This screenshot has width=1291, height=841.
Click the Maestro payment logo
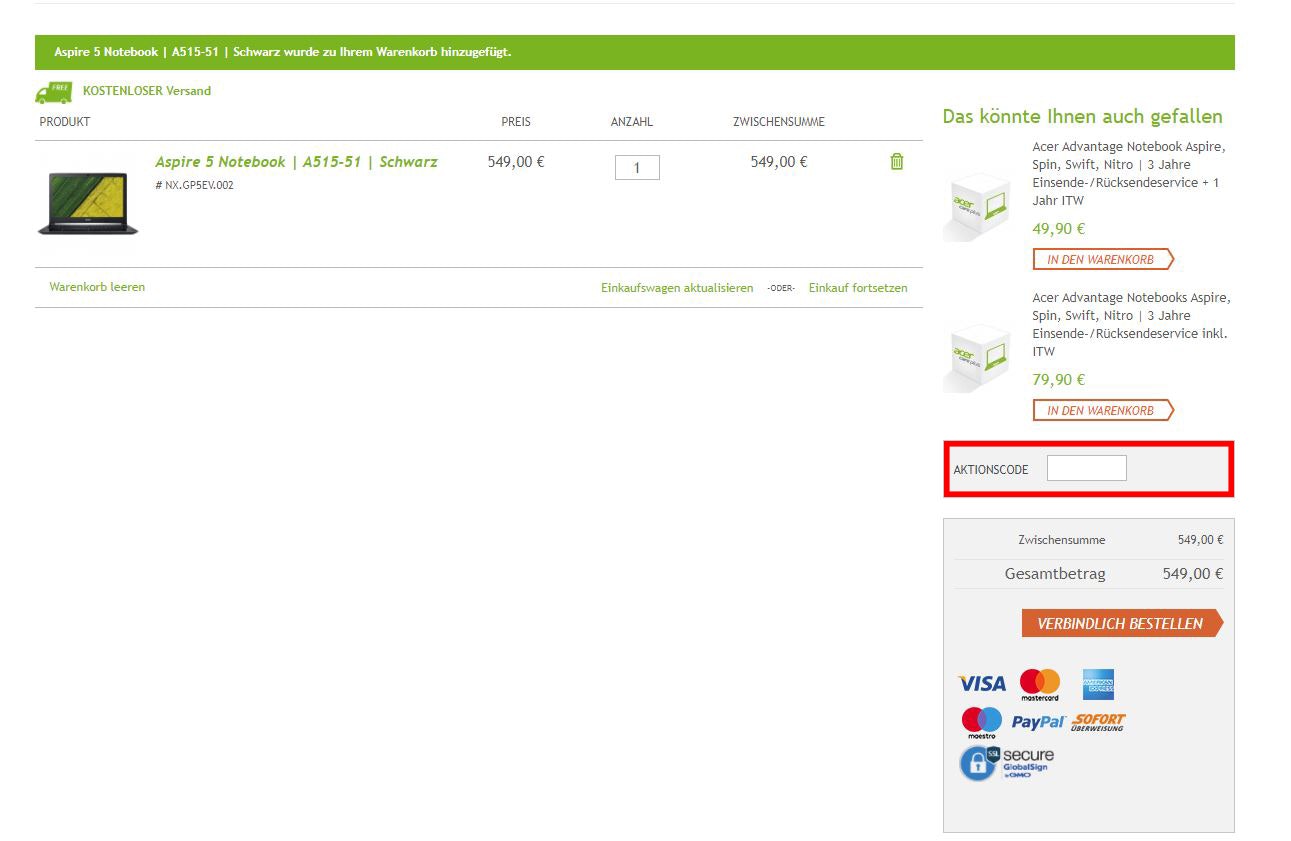pyautogui.click(x=982, y=722)
